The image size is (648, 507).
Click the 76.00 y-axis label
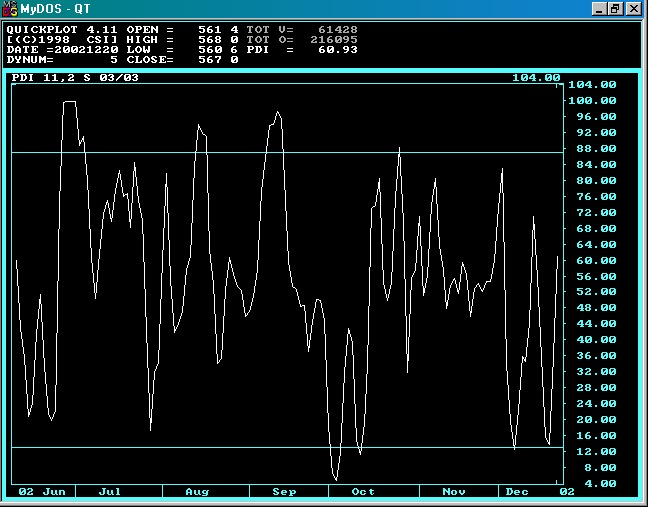tap(596, 197)
